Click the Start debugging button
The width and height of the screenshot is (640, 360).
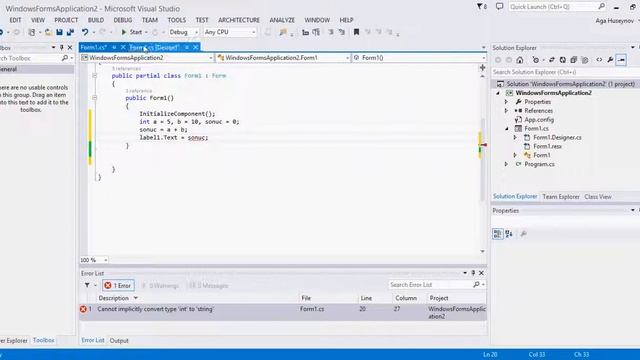pyautogui.click(x=131, y=32)
